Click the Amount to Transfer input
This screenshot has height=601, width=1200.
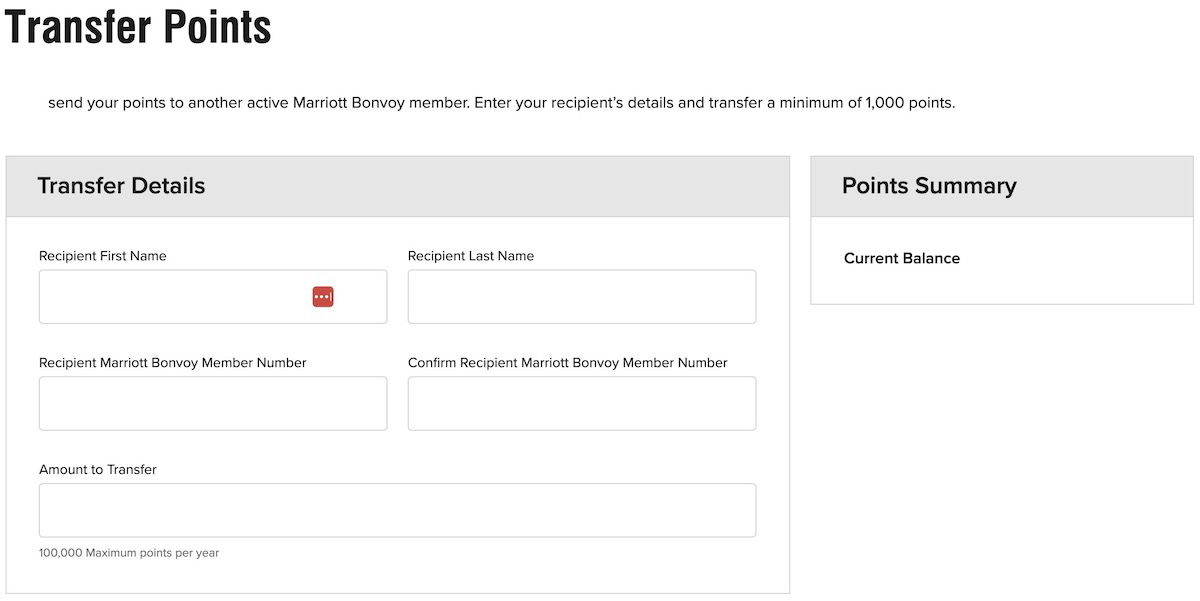[397, 510]
